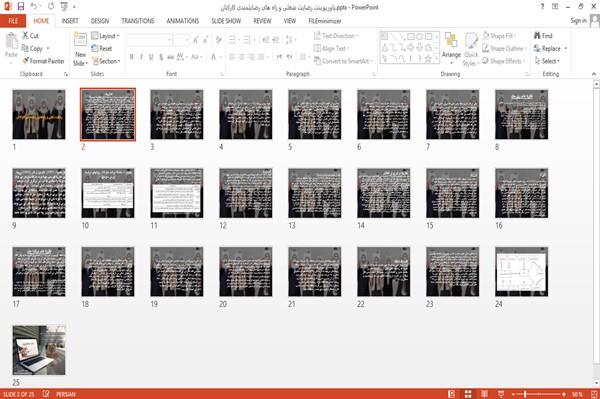Open the FILEminimizer tab
Image resolution: width=600 pixels, height=399 pixels.
[325, 21]
